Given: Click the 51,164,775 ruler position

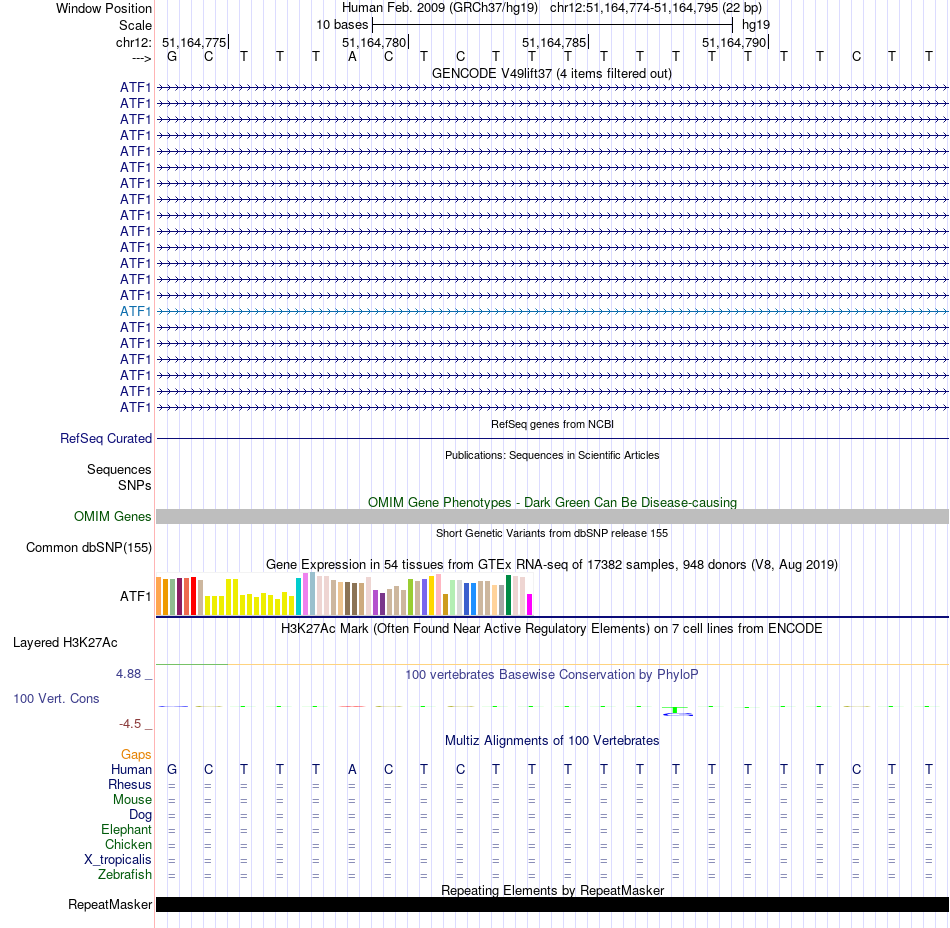Looking at the screenshot, I should [x=194, y=42].
